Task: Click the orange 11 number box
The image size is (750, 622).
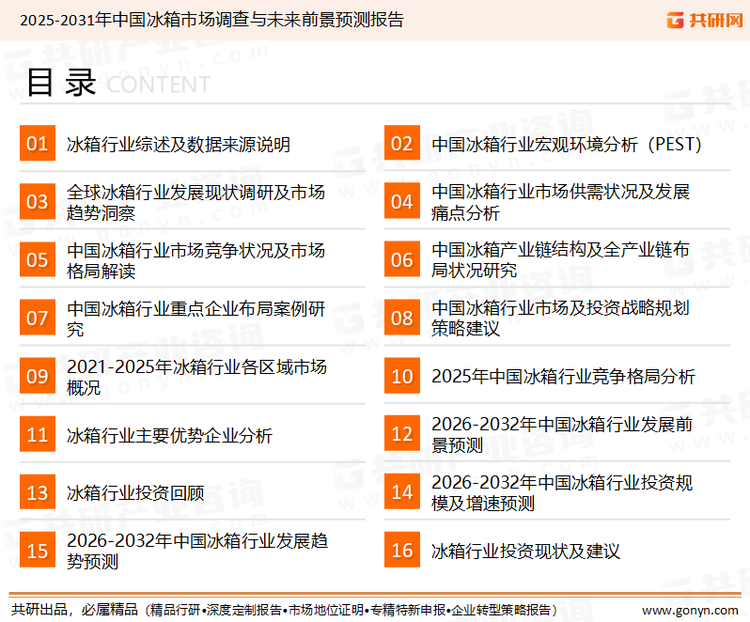Action: click(x=37, y=434)
